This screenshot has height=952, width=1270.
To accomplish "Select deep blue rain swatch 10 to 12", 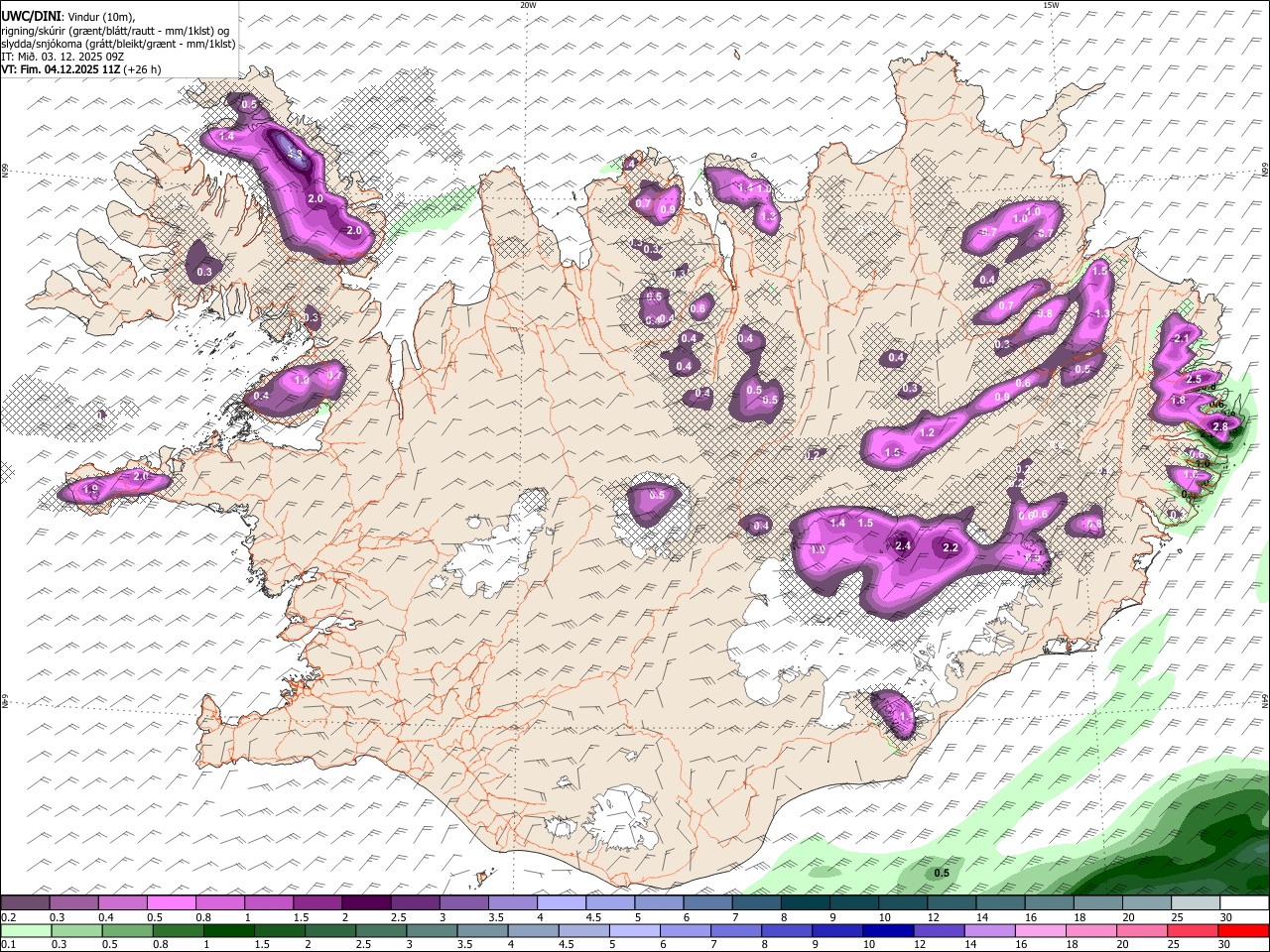I will pyautogui.click(x=887, y=930).
